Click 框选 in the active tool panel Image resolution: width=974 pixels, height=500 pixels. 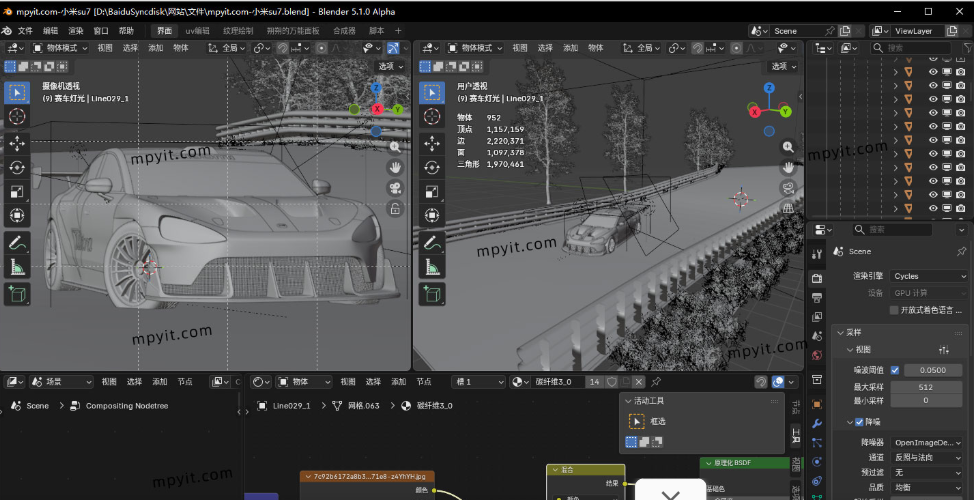[658, 422]
